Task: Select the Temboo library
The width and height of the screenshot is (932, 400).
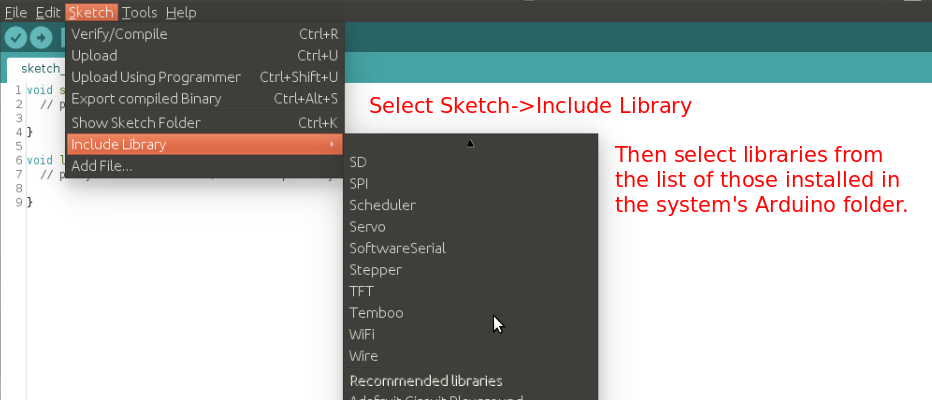Action: pos(376,313)
